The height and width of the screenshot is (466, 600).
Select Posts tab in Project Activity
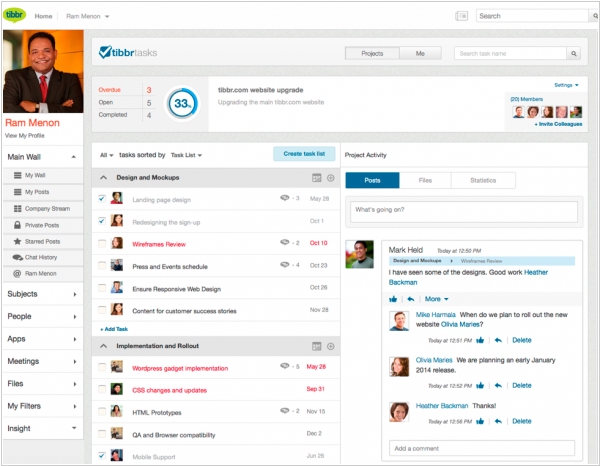[x=372, y=180]
